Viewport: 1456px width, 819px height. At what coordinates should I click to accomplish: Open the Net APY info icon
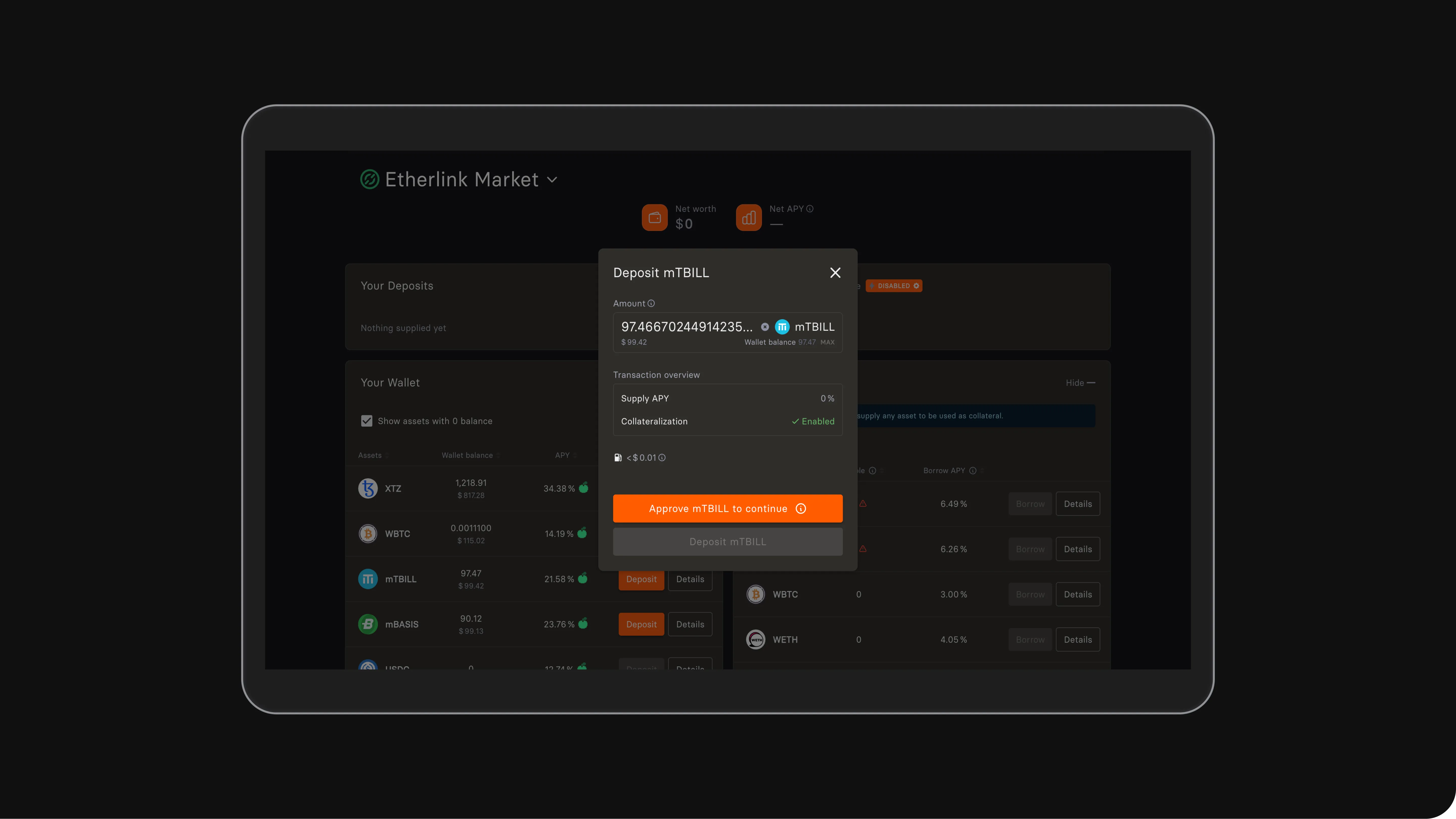[x=810, y=209]
